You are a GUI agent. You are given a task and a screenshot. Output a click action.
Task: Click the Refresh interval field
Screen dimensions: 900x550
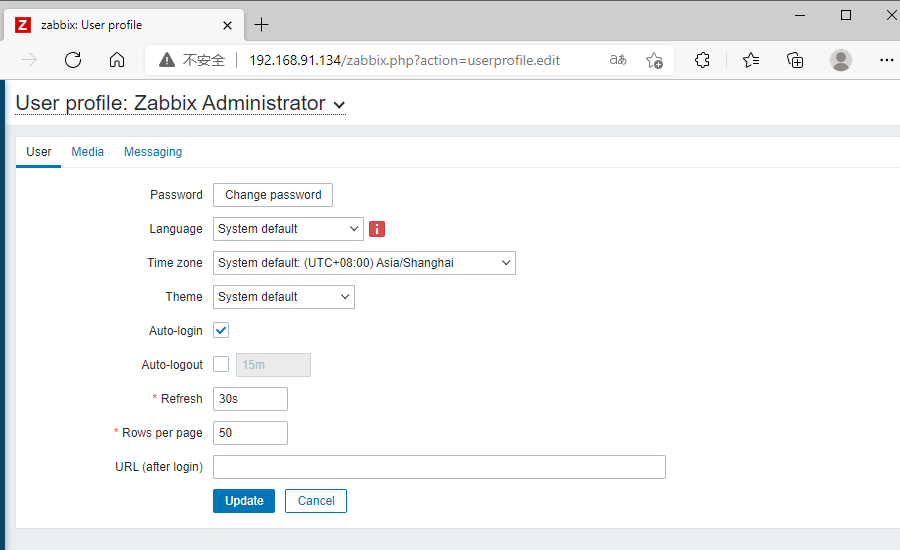[250, 399]
